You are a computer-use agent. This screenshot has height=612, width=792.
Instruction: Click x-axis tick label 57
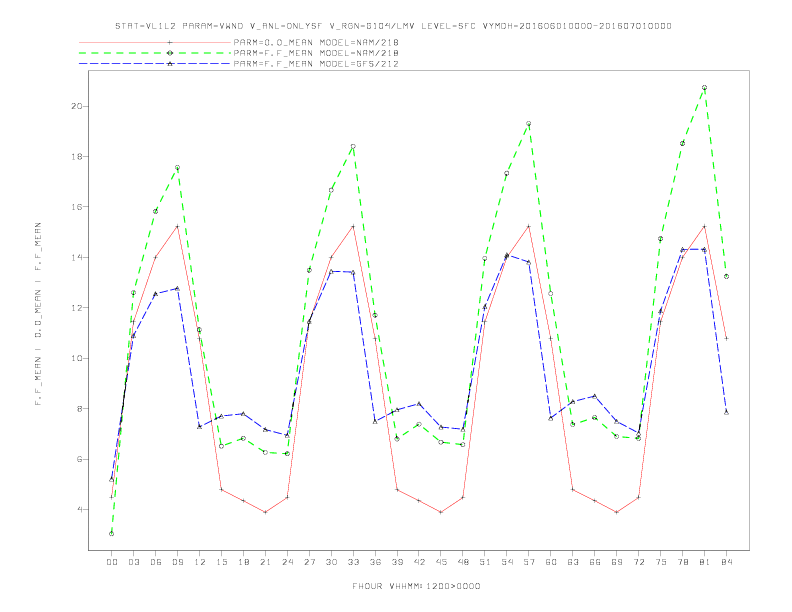pyautogui.click(x=529, y=562)
